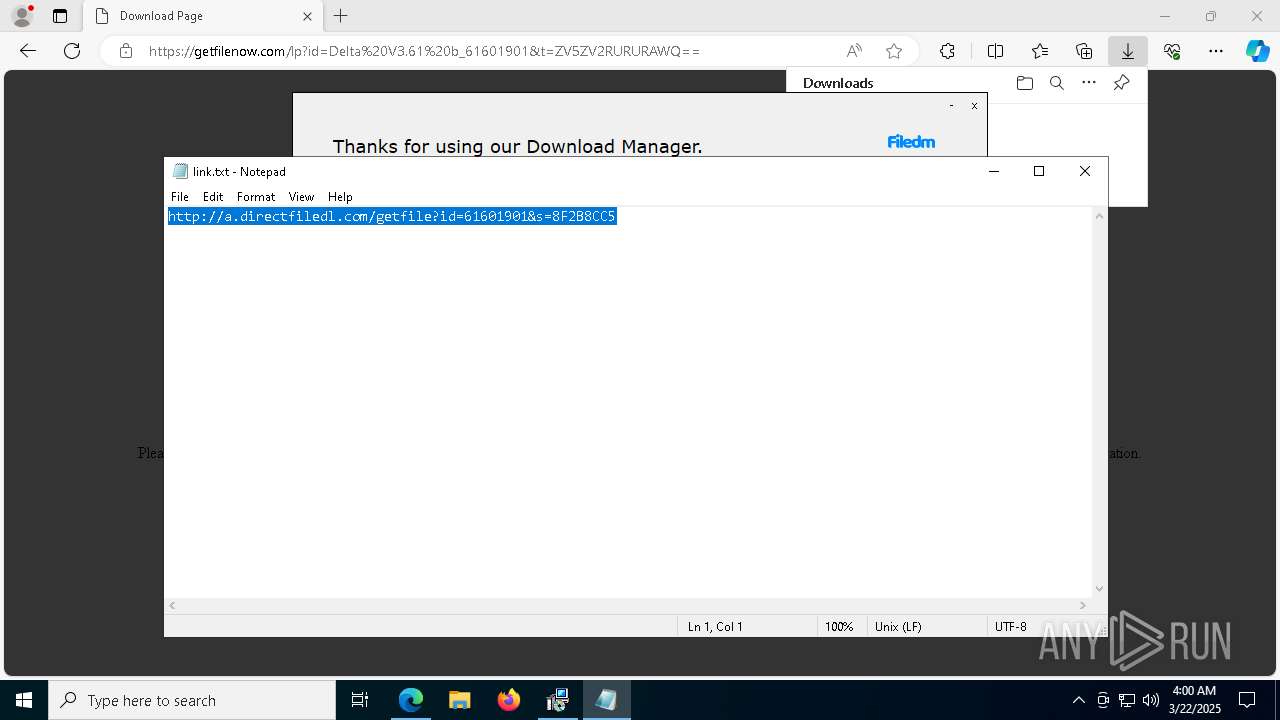The width and height of the screenshot is (1280, 720).
Task: Open Notepad Edit menu
Action: click(x=213, y=197)
